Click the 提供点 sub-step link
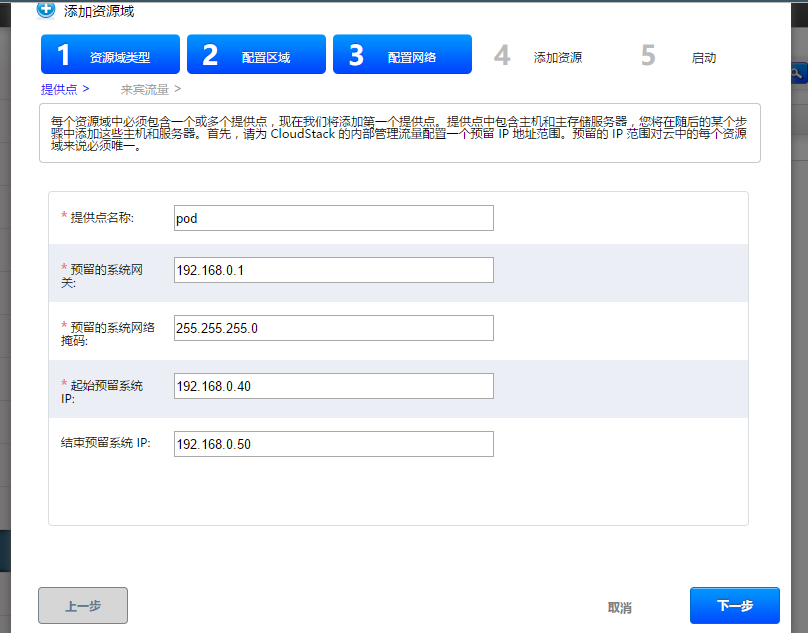Viewport: 808px width, 633px height. click(66, 89)
